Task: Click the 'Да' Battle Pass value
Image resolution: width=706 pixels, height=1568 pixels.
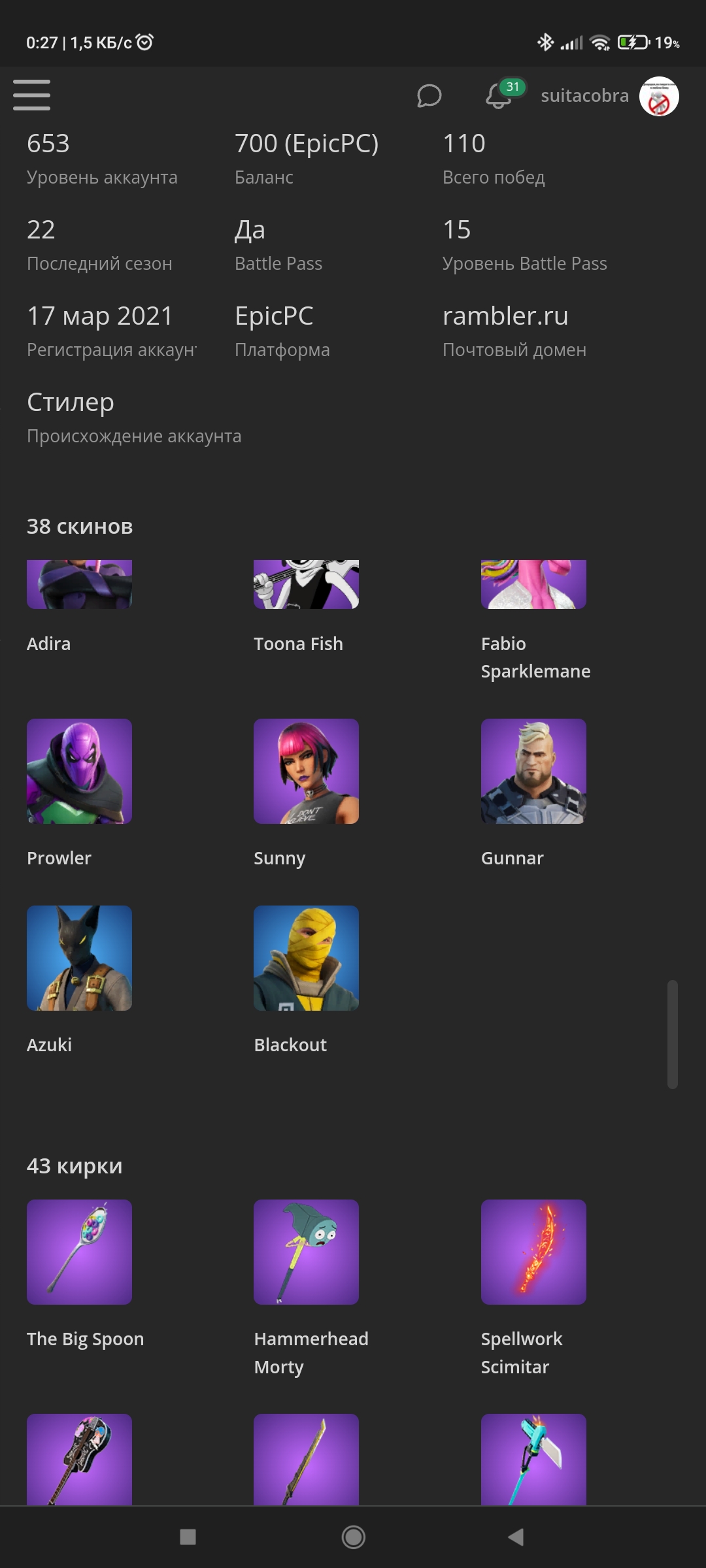Action: 250,231
